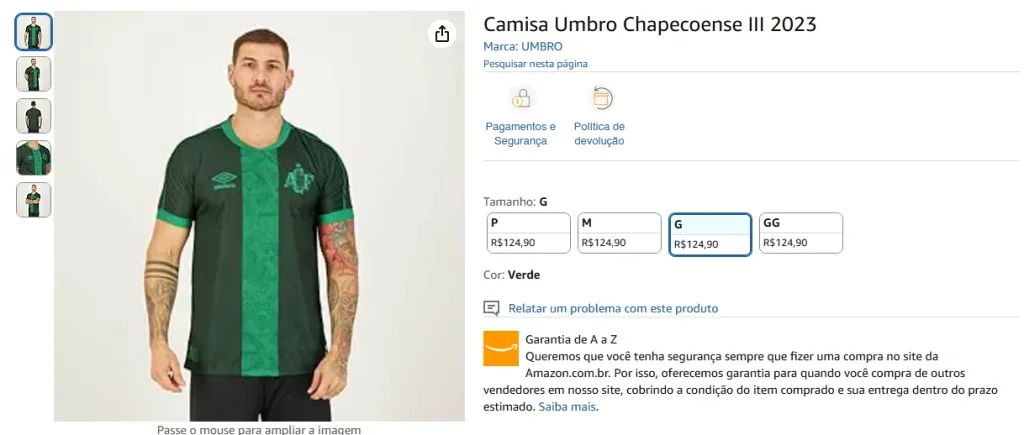Open Pagamentos e Segurança text link
1024x435 pixels.
pyautogui.click(x=520, y=134)
